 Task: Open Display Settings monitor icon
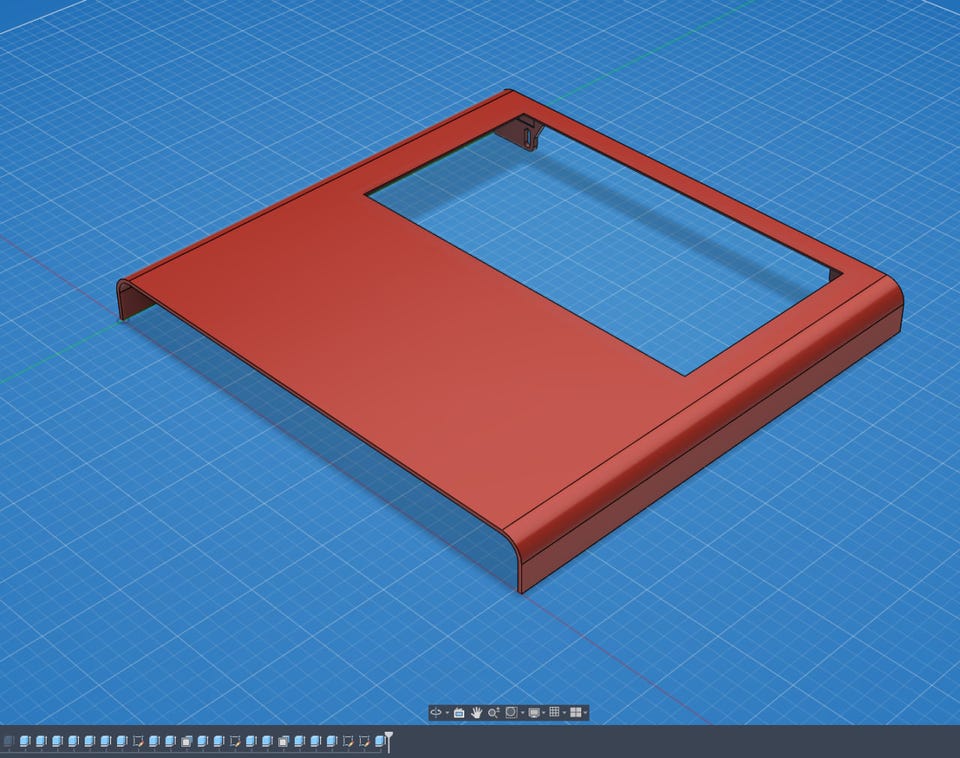(x=534, y=713)
